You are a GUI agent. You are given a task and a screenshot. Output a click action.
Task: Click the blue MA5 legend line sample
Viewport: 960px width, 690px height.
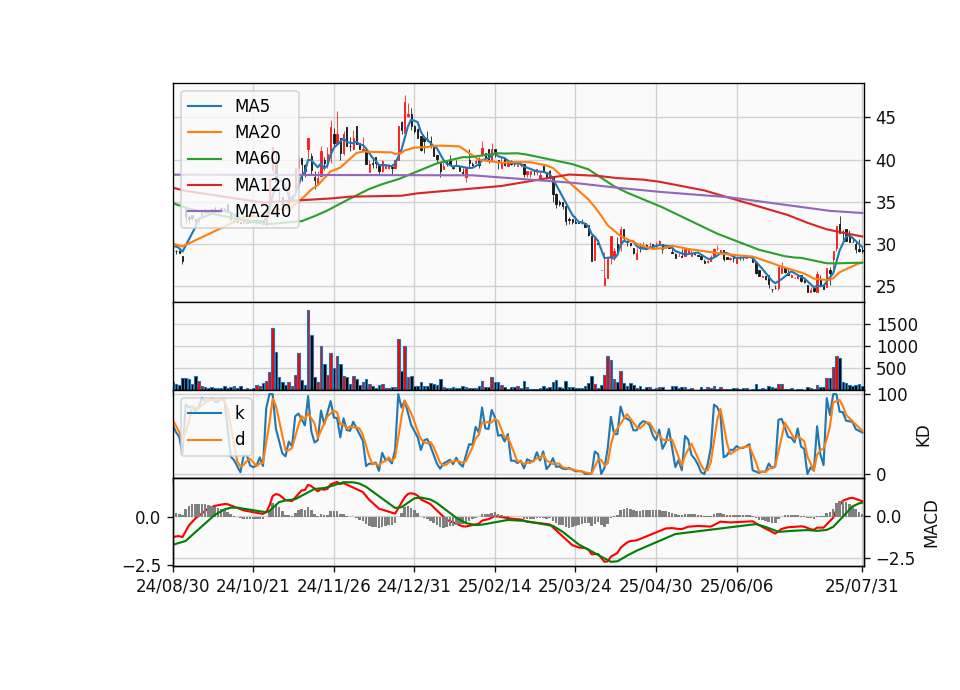(204, 106)
